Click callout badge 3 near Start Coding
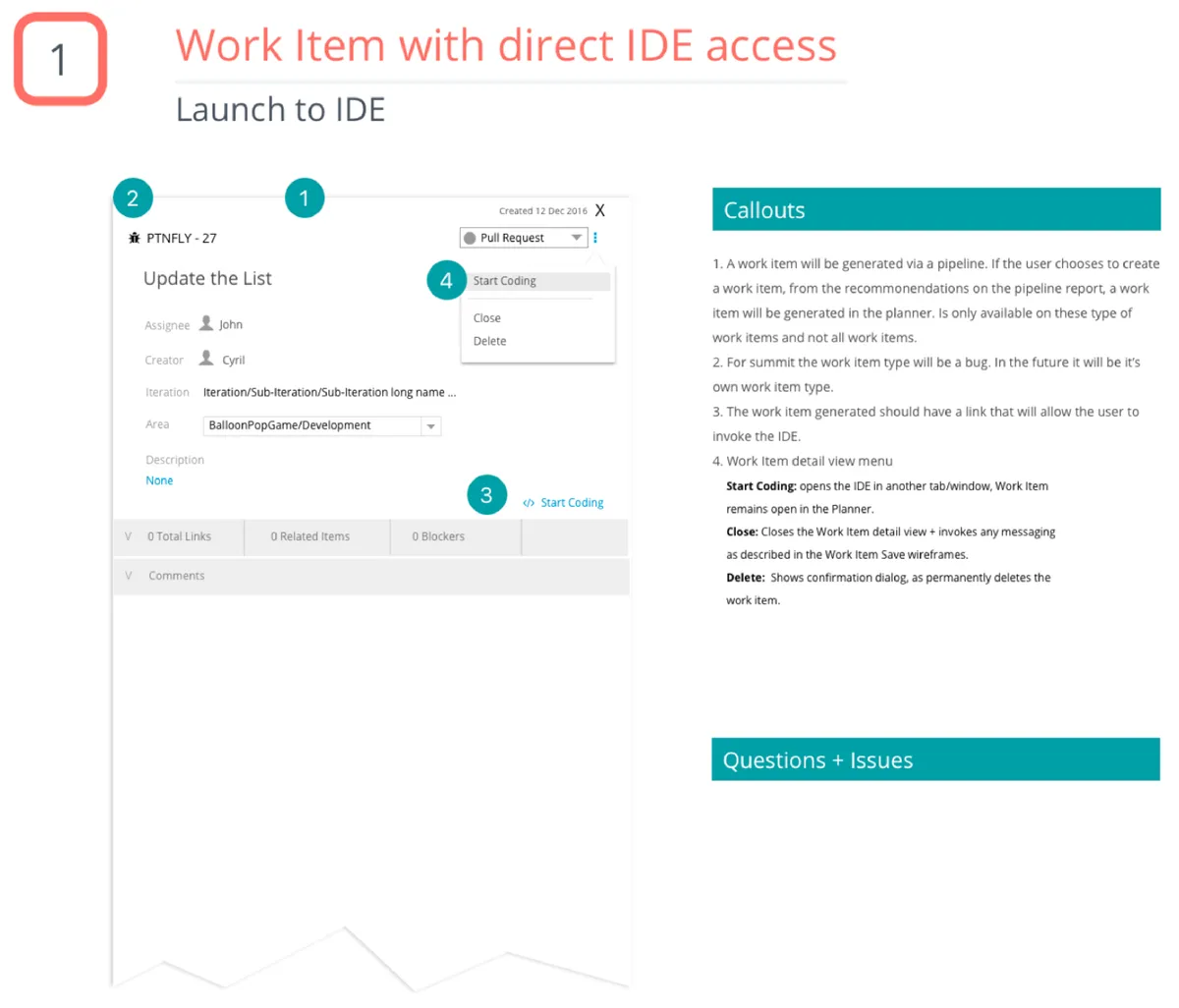Screen dimensions: 1179x1008 pyautogui.click(x=486, y=495)
